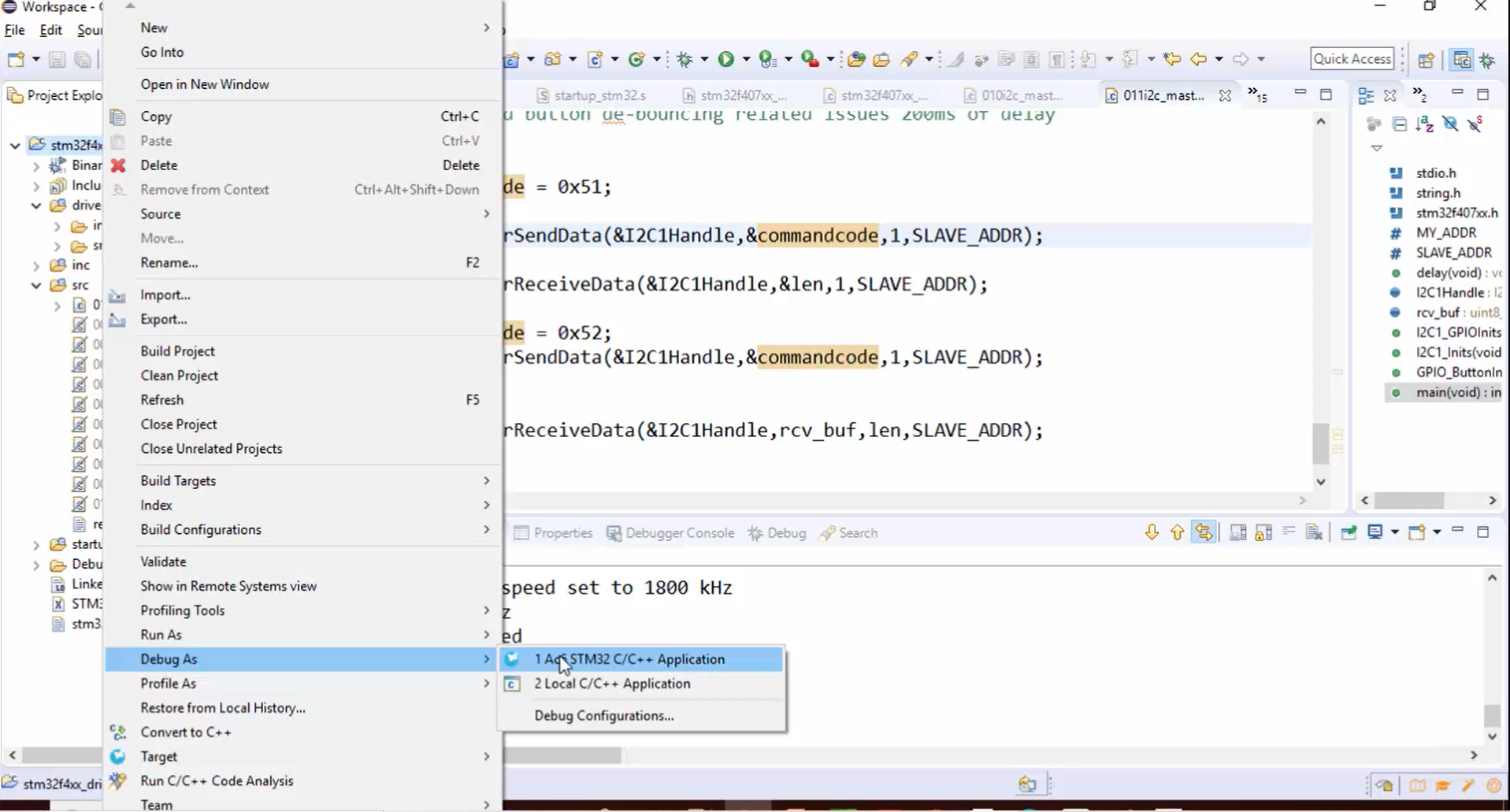Viewport: 1510px width, 812px height.
Task: Open the Run toolbar dropdown arrow
Action: tap(745, 60)
